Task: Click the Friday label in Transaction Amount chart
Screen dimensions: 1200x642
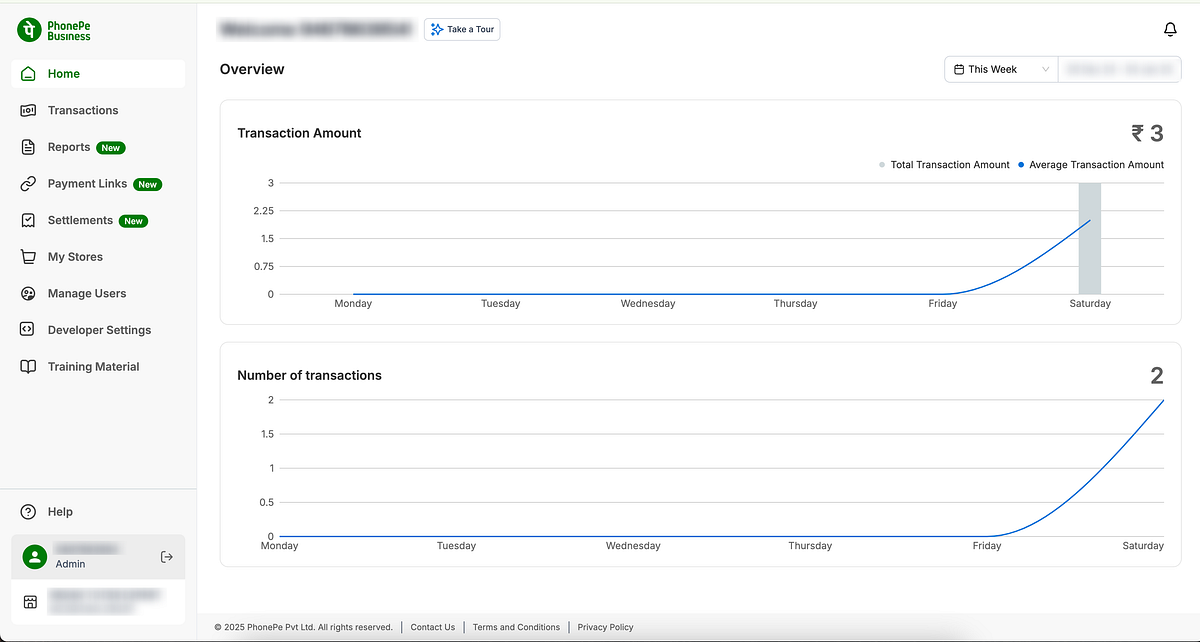Action: coord(943,303)
